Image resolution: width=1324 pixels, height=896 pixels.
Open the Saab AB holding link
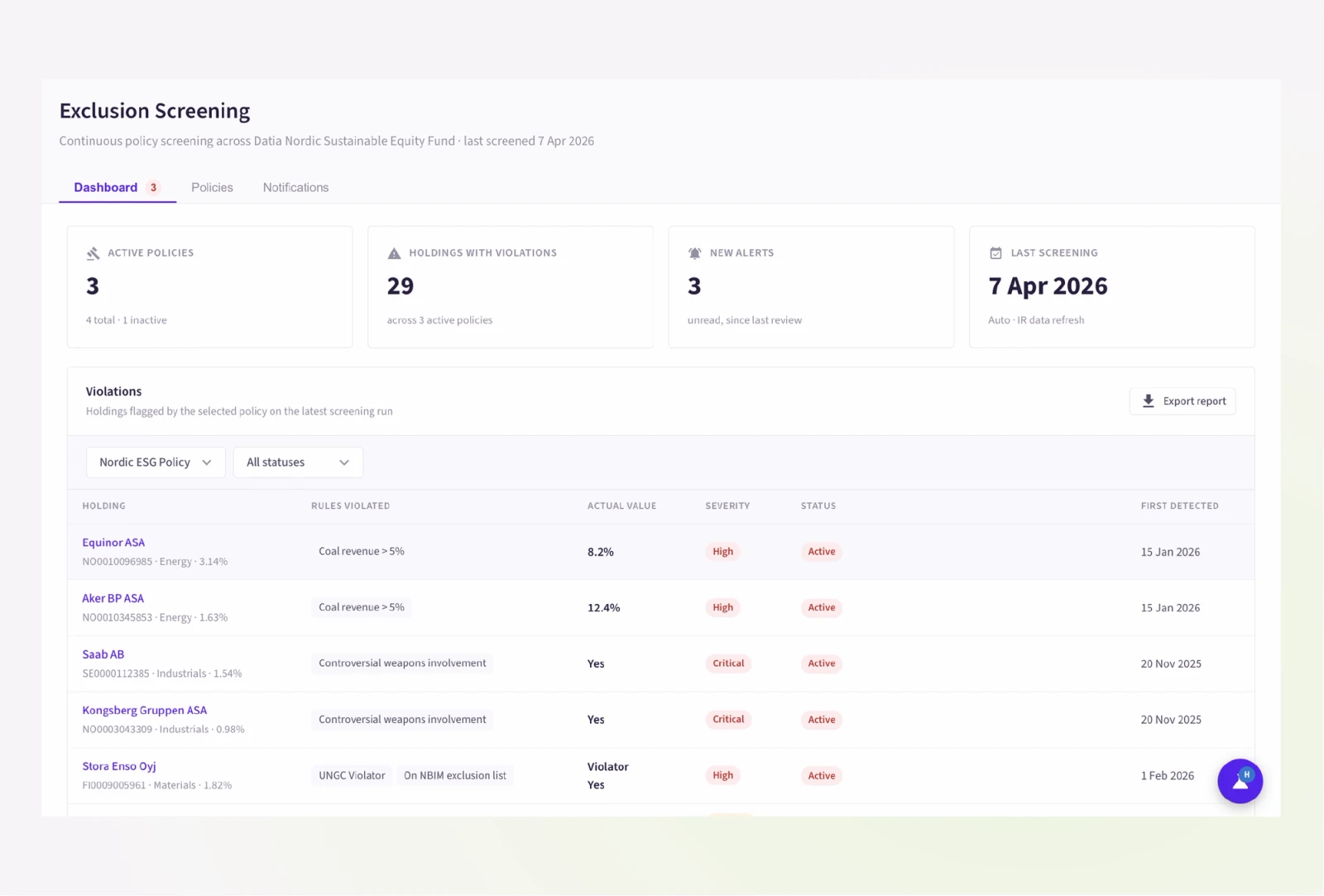(x=103, y=654)
